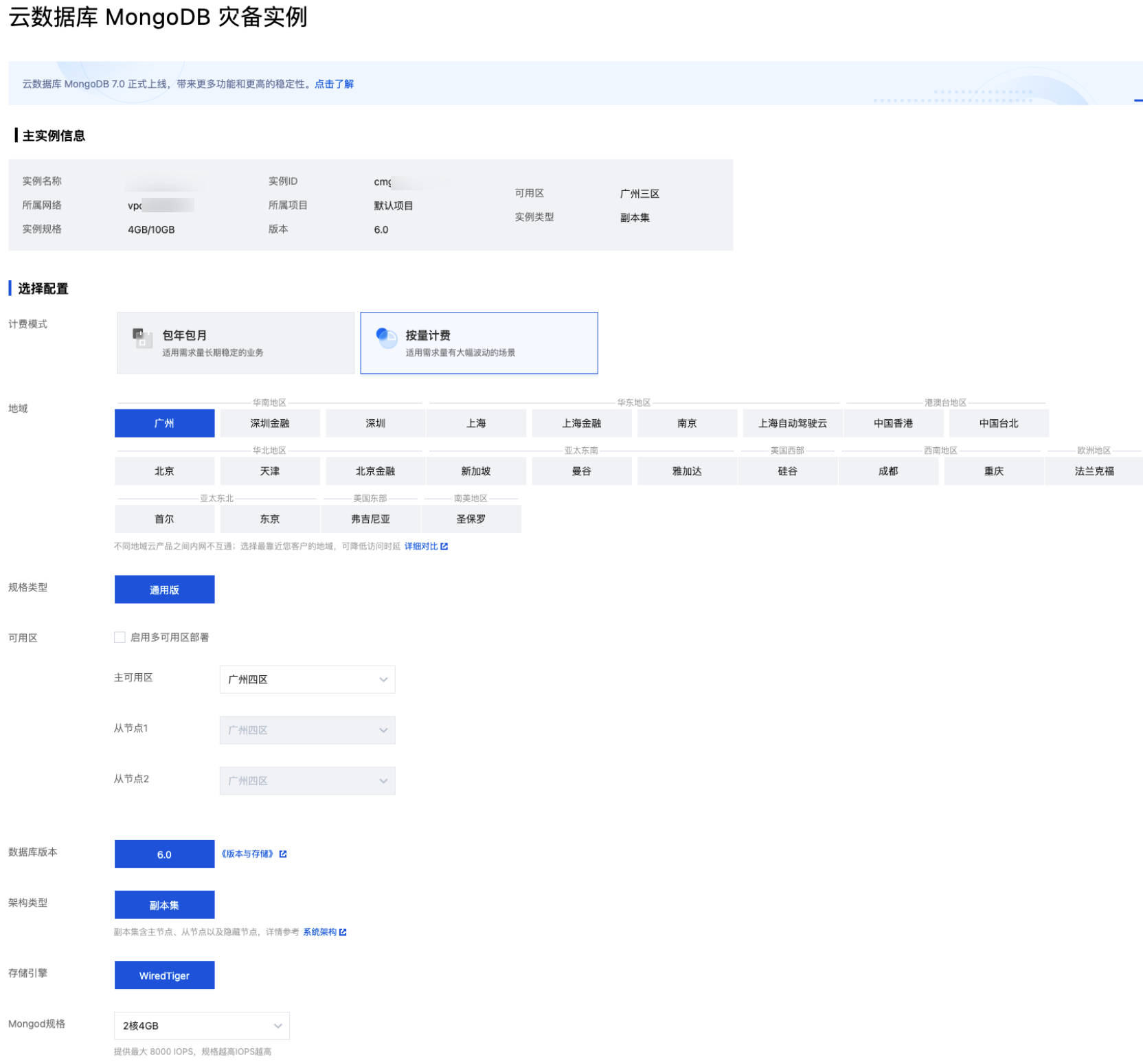Enable 启用多可用区部署 checkbox

[120, 637]
